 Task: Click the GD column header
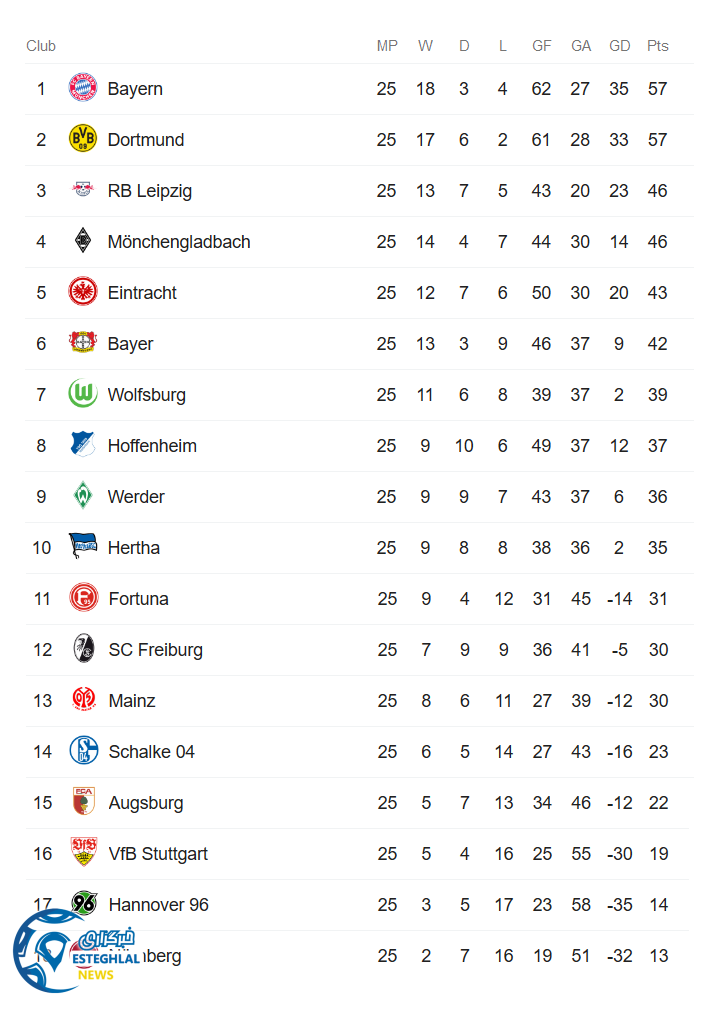coord(619,46)
